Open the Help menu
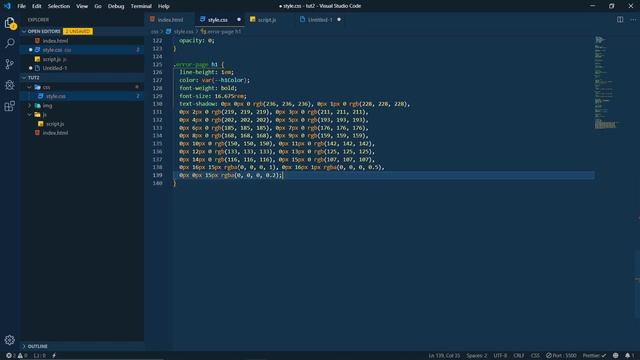640x360 pixels. click(x=164, y=6)
